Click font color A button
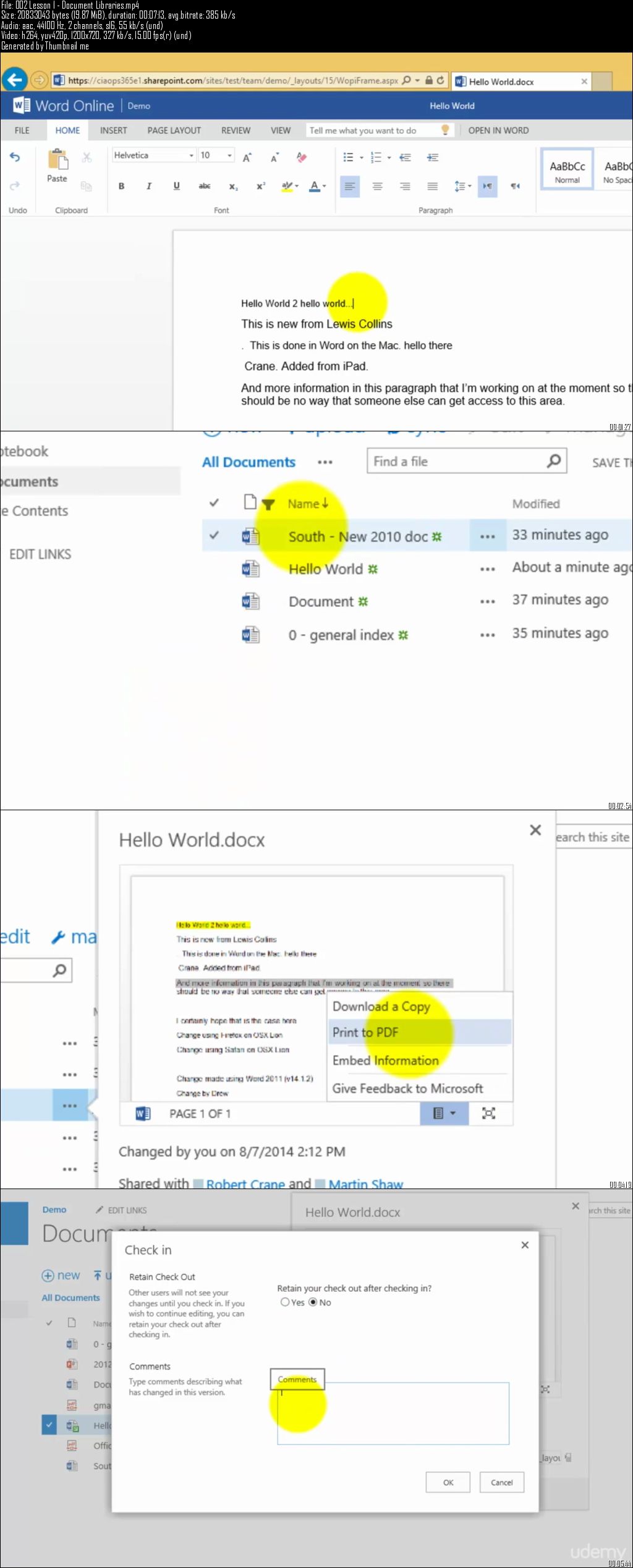Screen dimensions: 633x1568 pos(315,186)
